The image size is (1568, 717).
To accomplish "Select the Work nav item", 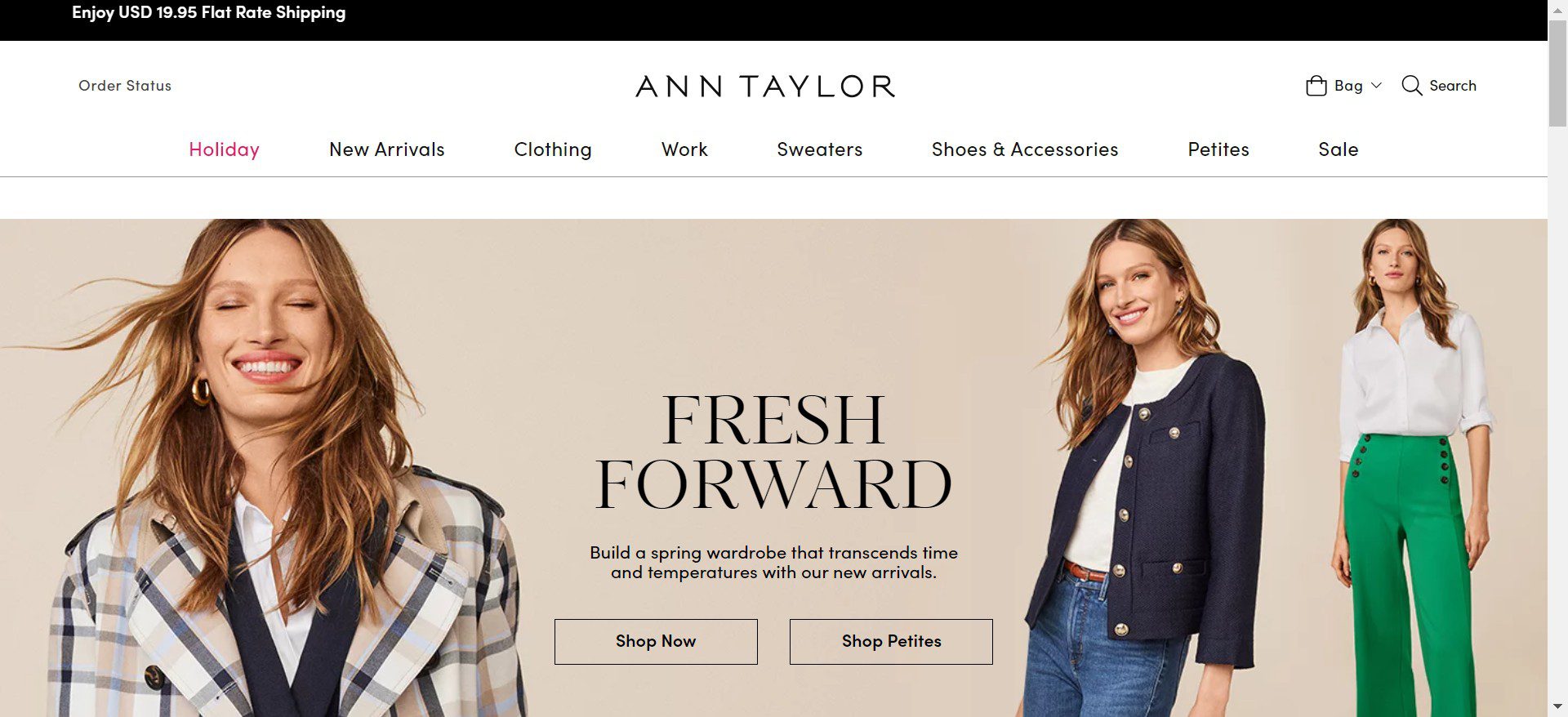I will tap(684, 149).
